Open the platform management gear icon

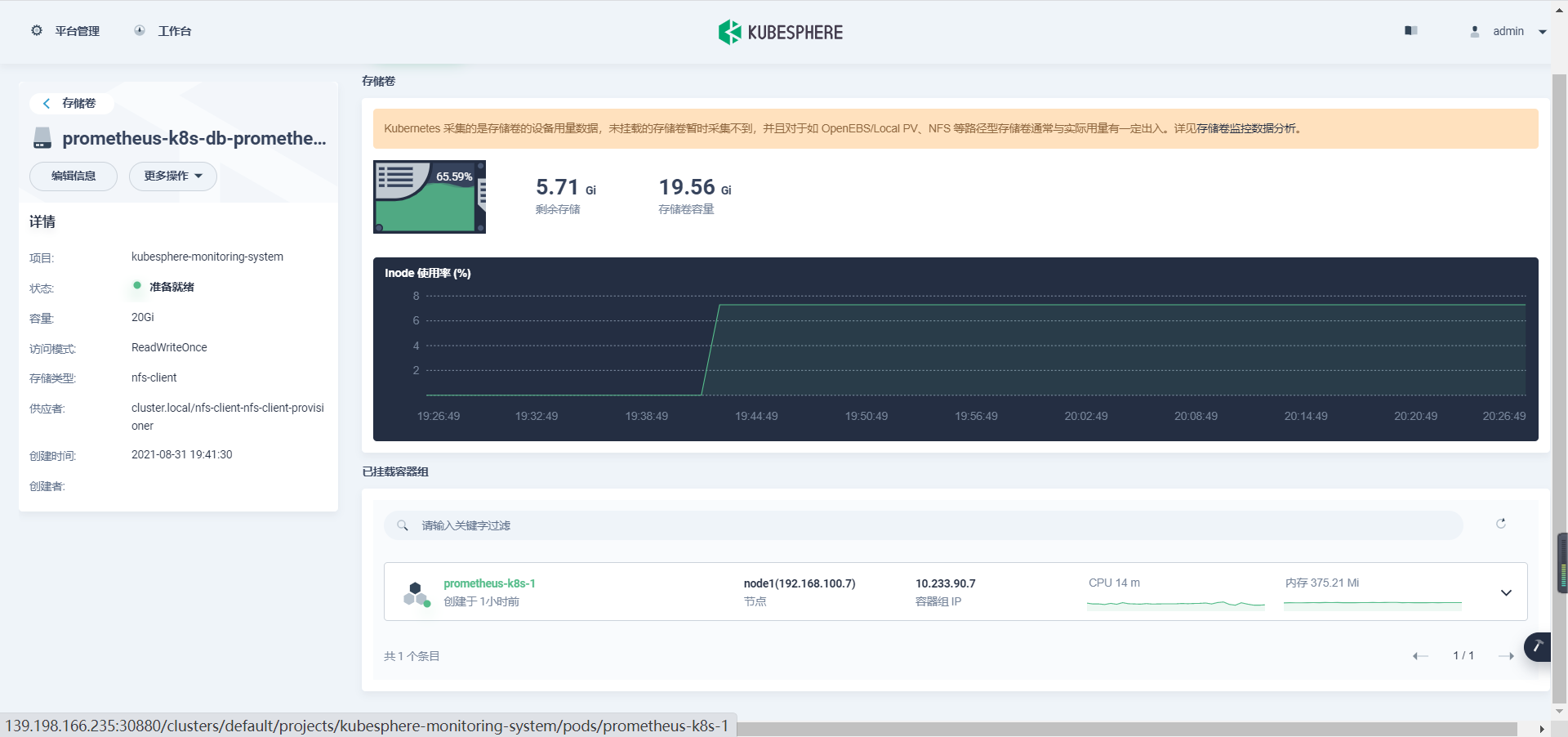(x=36, y=30)
